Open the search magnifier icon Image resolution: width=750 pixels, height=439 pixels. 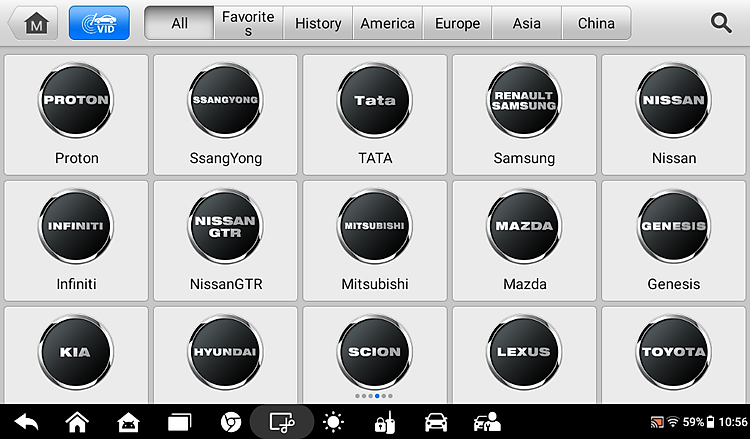pos(720,23)
